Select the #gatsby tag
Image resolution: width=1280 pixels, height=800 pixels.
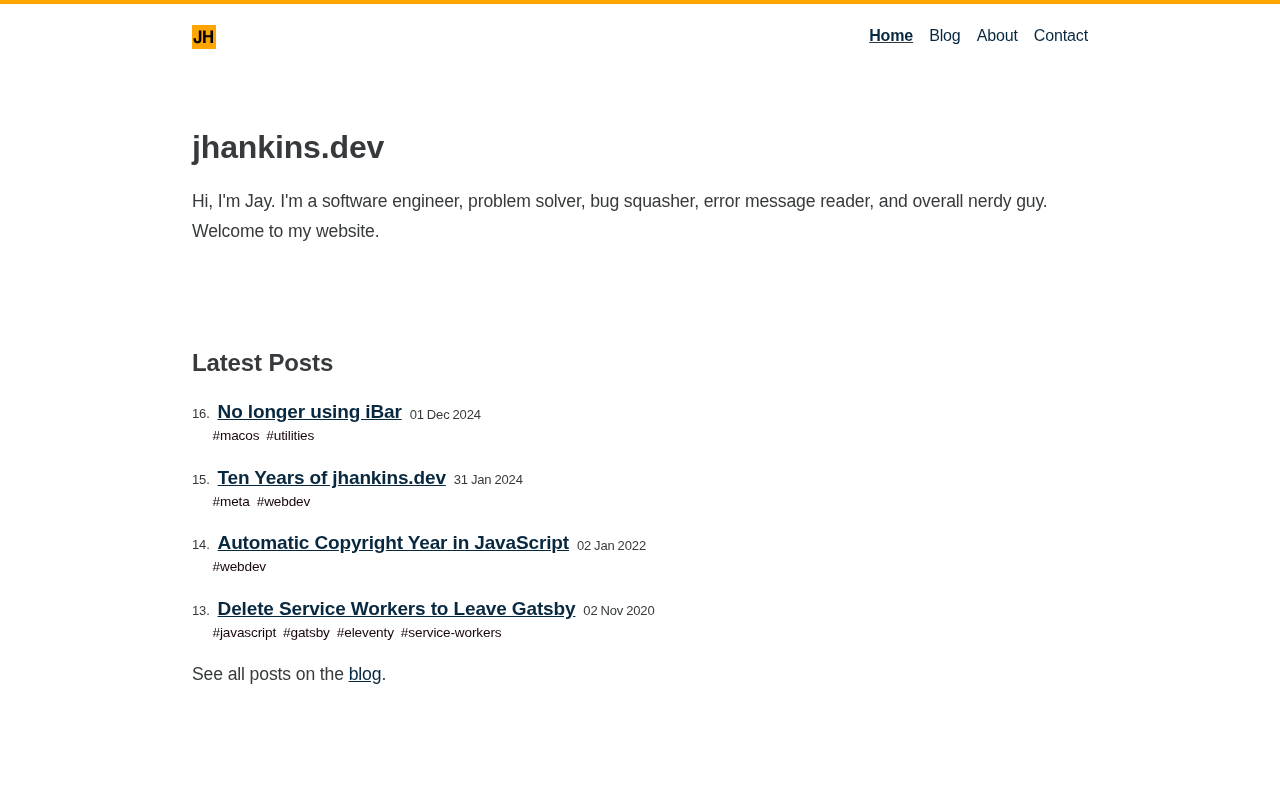coord(306,633)
